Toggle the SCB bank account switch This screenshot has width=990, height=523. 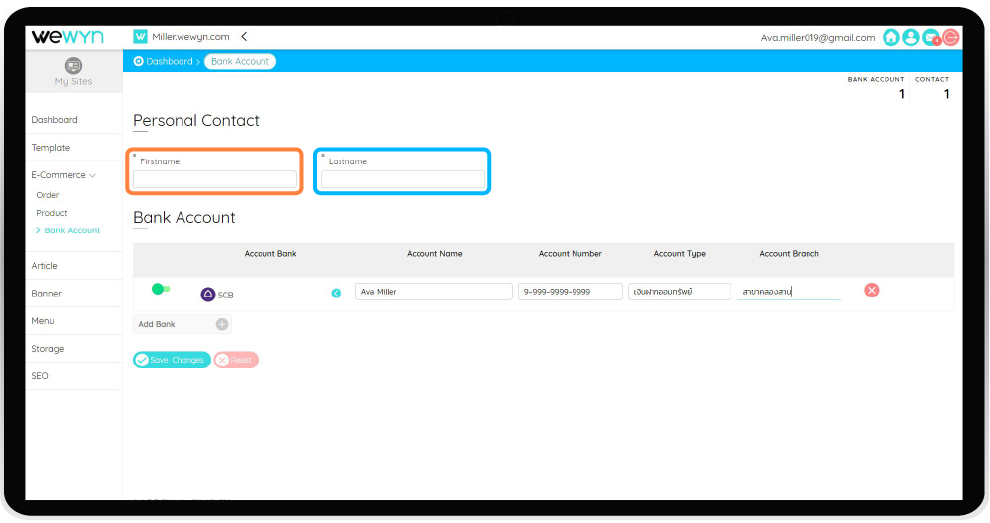coord(160,290)
